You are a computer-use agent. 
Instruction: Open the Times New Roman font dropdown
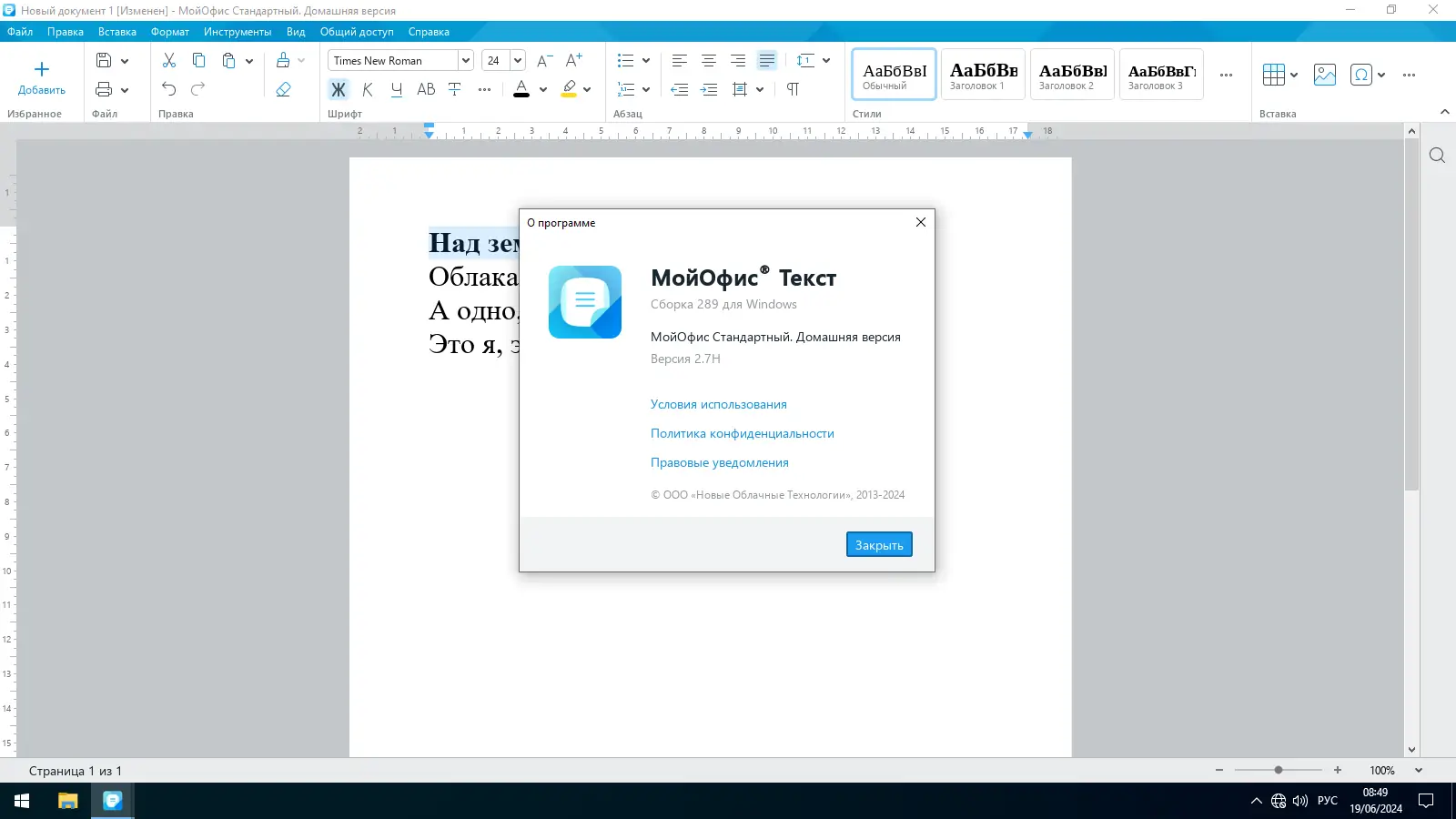click(x=466, y=61)
